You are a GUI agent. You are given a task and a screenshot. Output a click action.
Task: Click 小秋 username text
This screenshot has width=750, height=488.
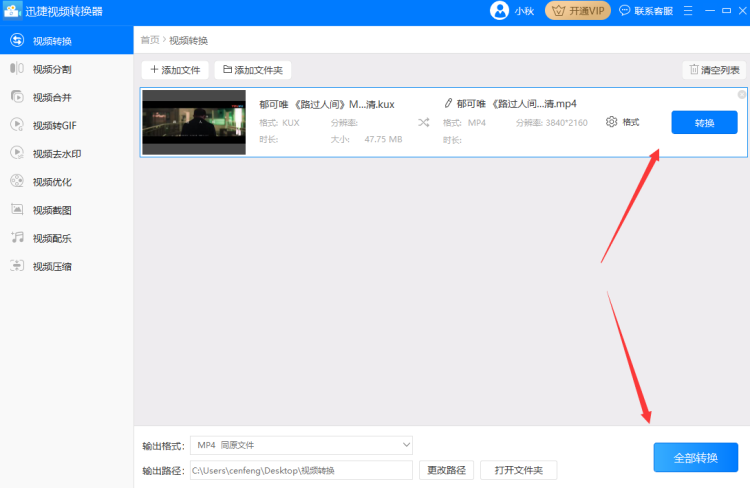point(524,11)
